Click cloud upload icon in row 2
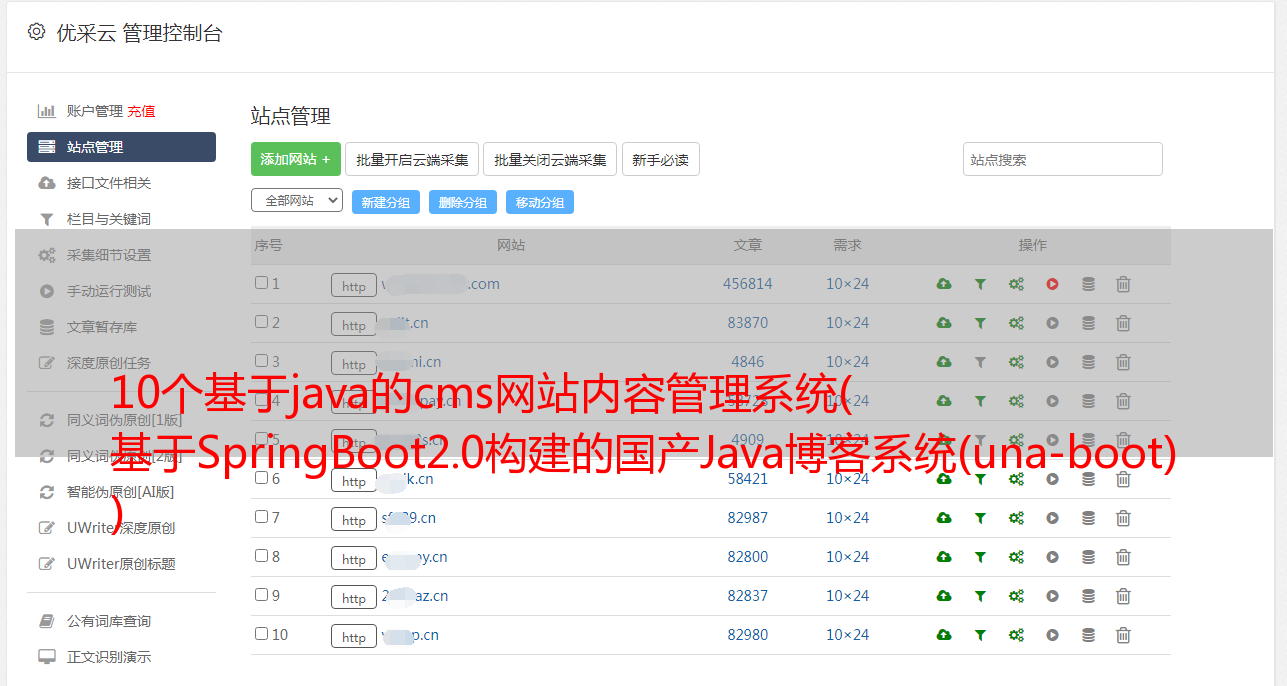1287x686 pixels. pyautogui.click(x=944, y=323)
